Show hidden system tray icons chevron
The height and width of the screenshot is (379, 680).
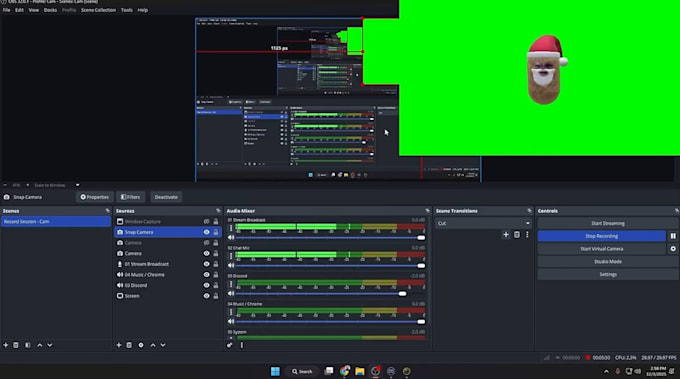point(606,372)
